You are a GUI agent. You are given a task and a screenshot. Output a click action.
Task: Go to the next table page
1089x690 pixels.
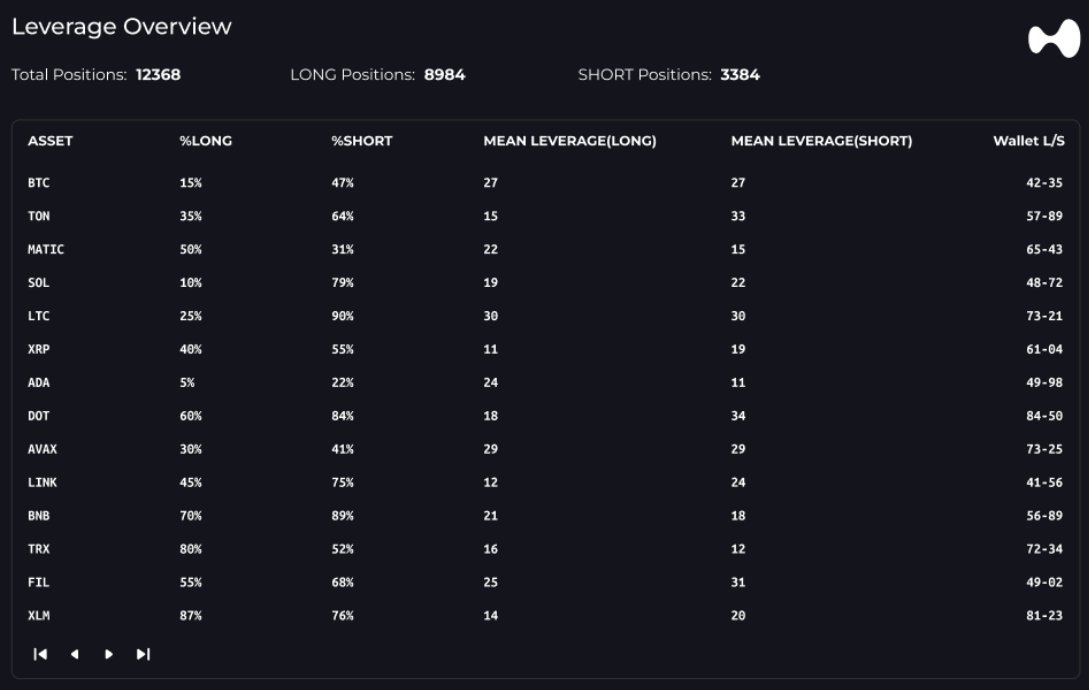tap(109, 654)
